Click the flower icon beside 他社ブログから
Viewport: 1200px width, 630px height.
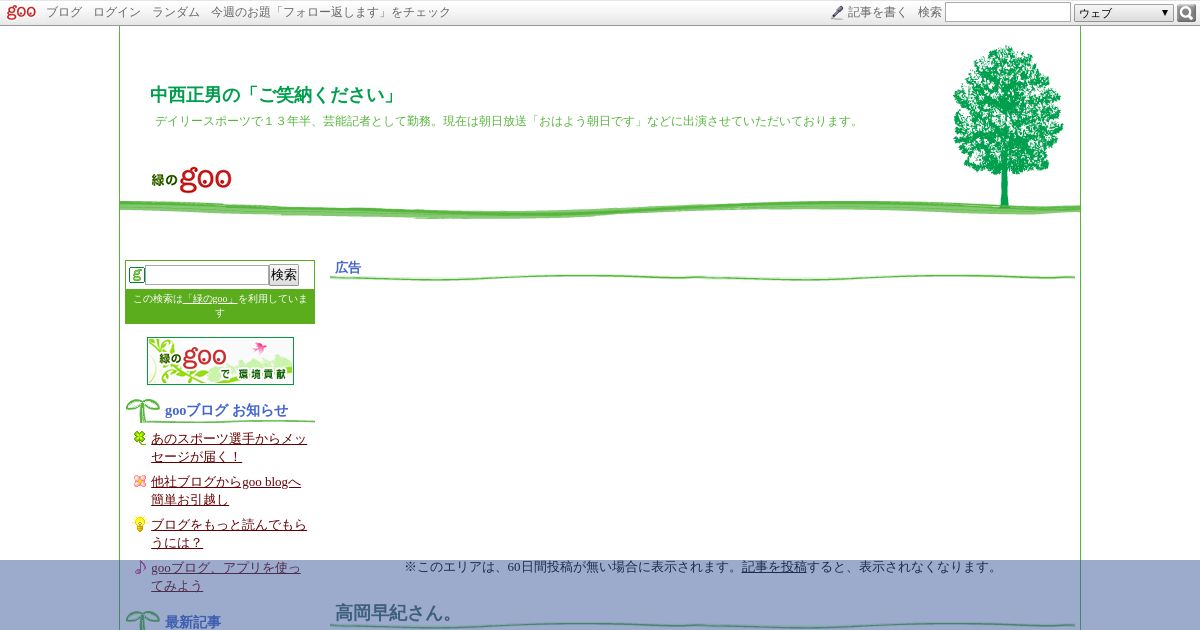click(x=140, y=481)
